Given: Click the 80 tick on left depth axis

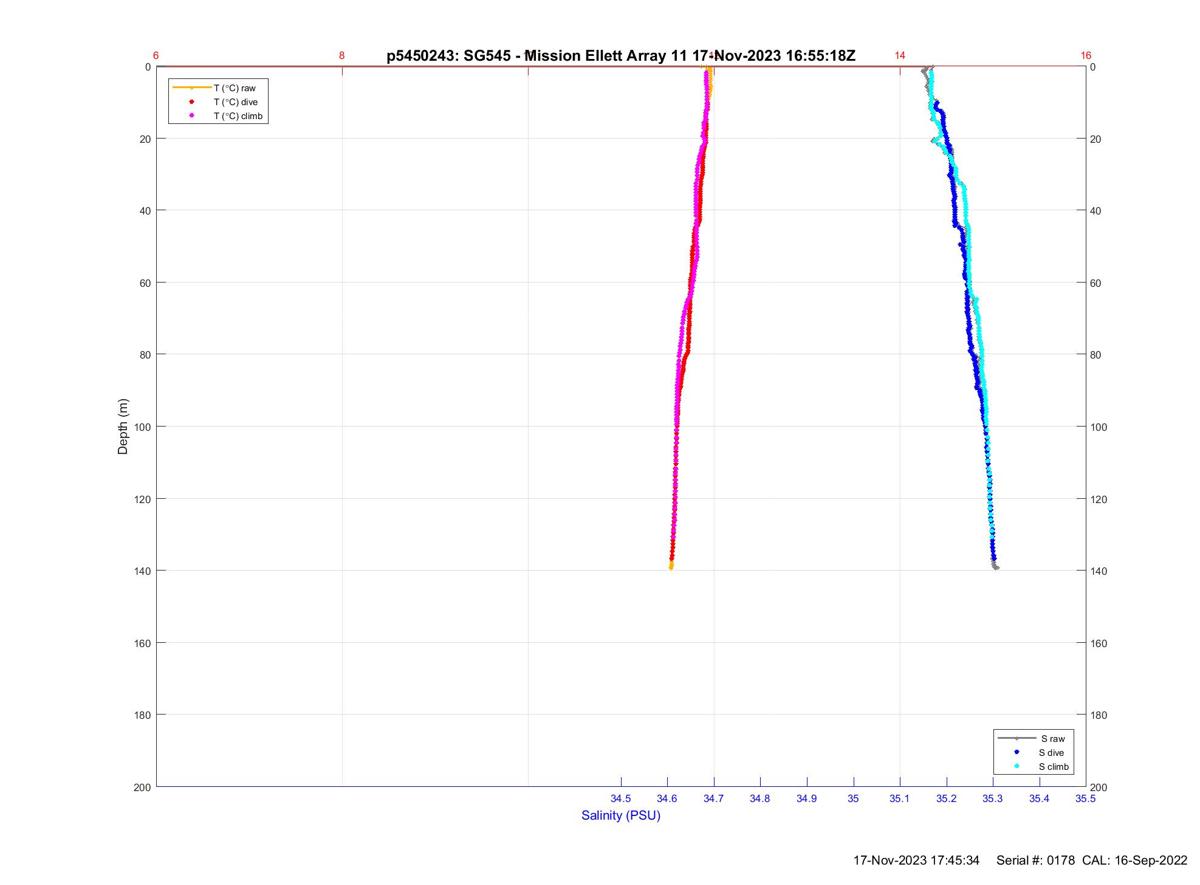Looking at the screenshot, I should pyautogui.click(x=145, y=355).
